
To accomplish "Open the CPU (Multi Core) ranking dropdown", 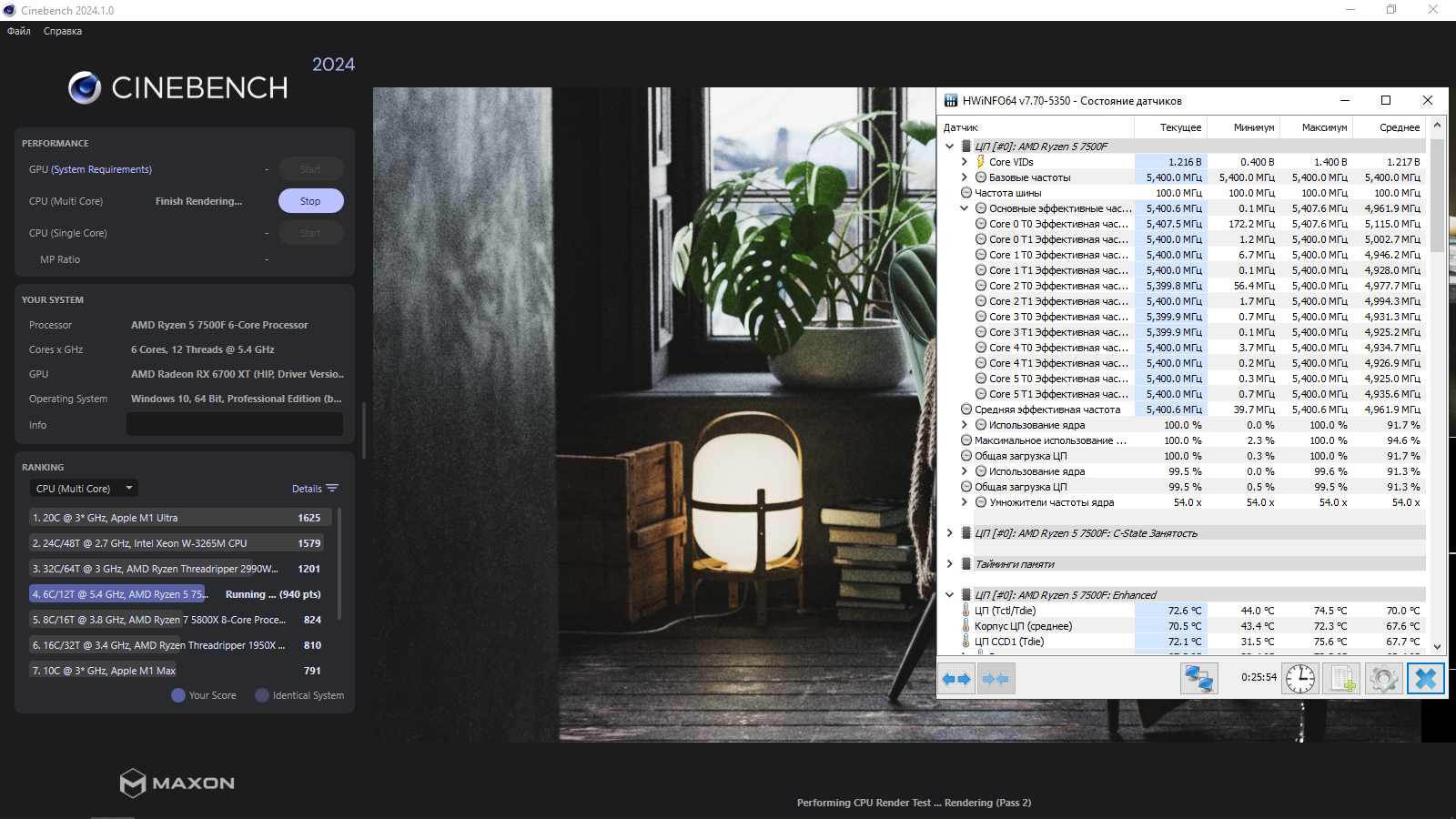I will point(84,489).
